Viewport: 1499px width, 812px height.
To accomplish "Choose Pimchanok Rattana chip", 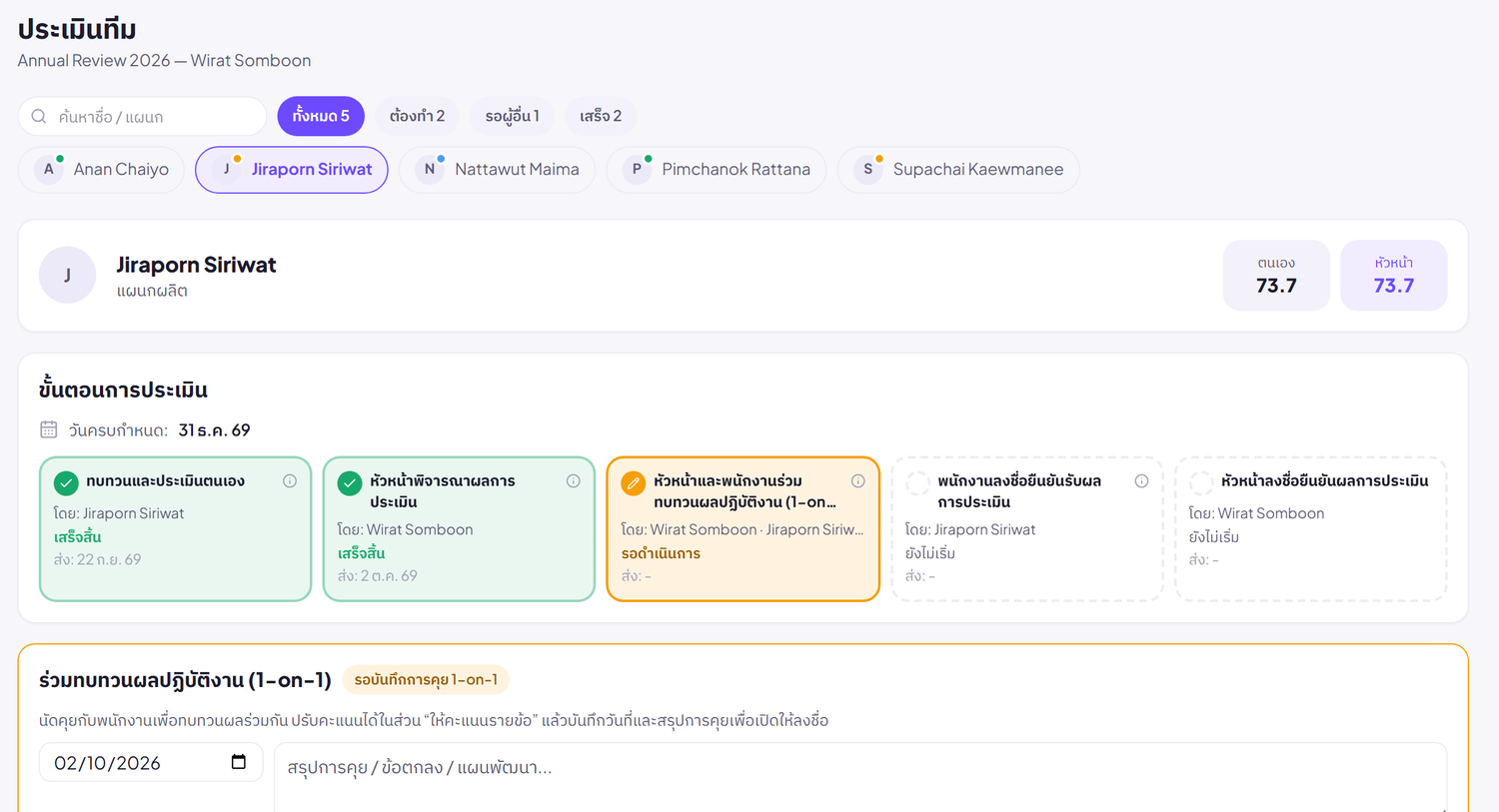I will point(716,170).
